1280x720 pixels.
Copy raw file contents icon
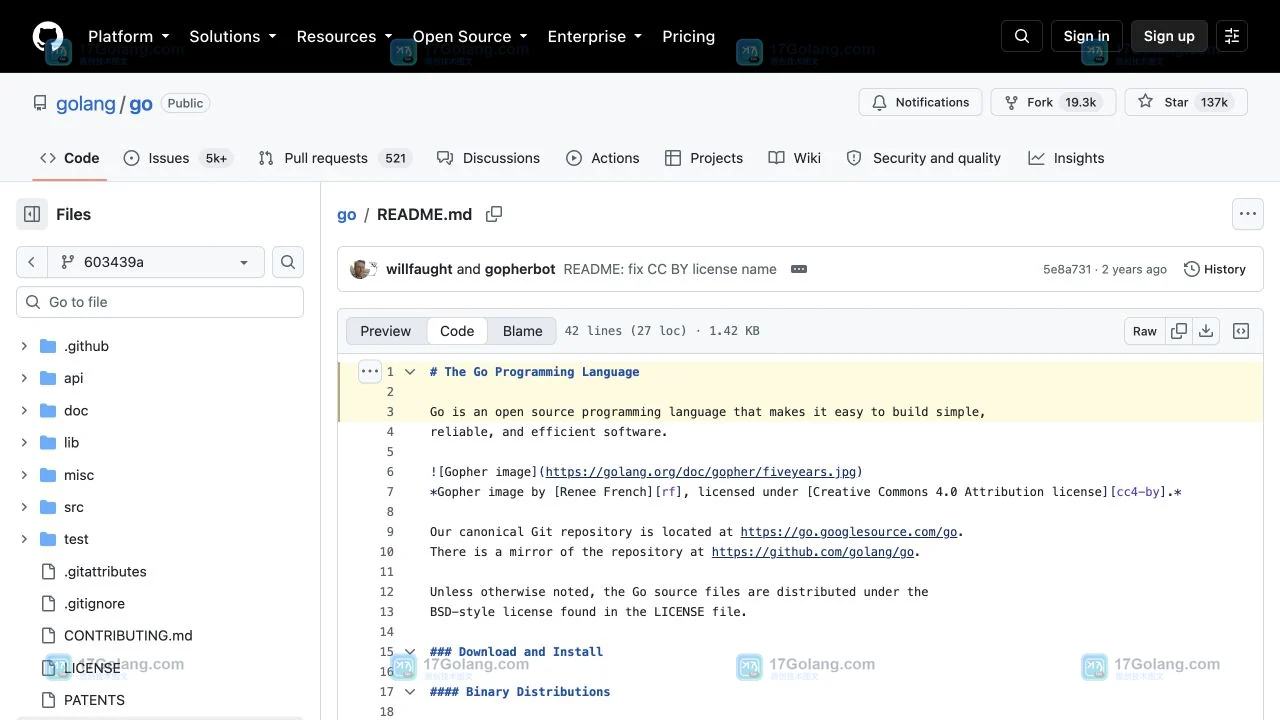point(1179,331)
